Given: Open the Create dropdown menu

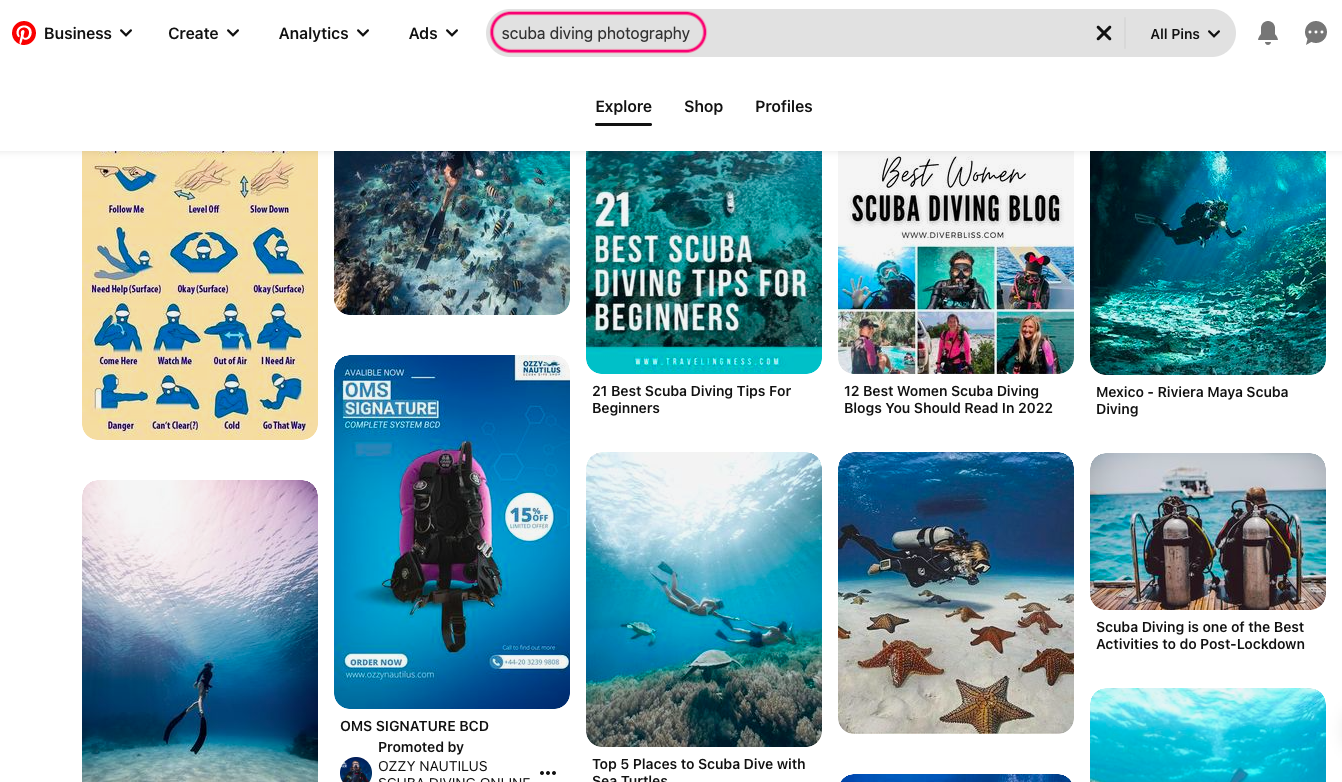Looking at the screenshot, I should pos(203,32).
